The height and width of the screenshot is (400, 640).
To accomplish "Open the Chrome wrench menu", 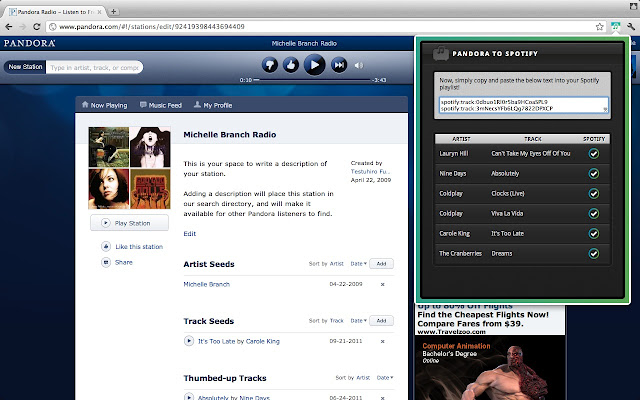I will coord(631,27).
